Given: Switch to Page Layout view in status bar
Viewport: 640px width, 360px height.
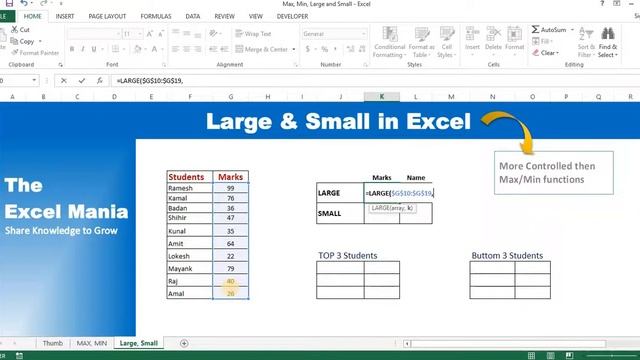Looking at the screenshot, I should tap(550, 356).
